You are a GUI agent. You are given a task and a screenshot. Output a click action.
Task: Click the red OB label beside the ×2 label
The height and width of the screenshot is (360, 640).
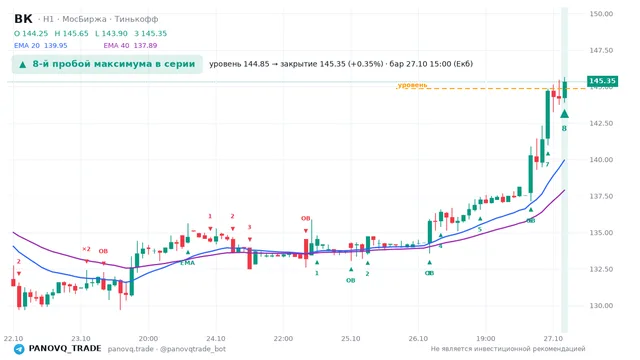pyautogui.click(x=103, y=251)
